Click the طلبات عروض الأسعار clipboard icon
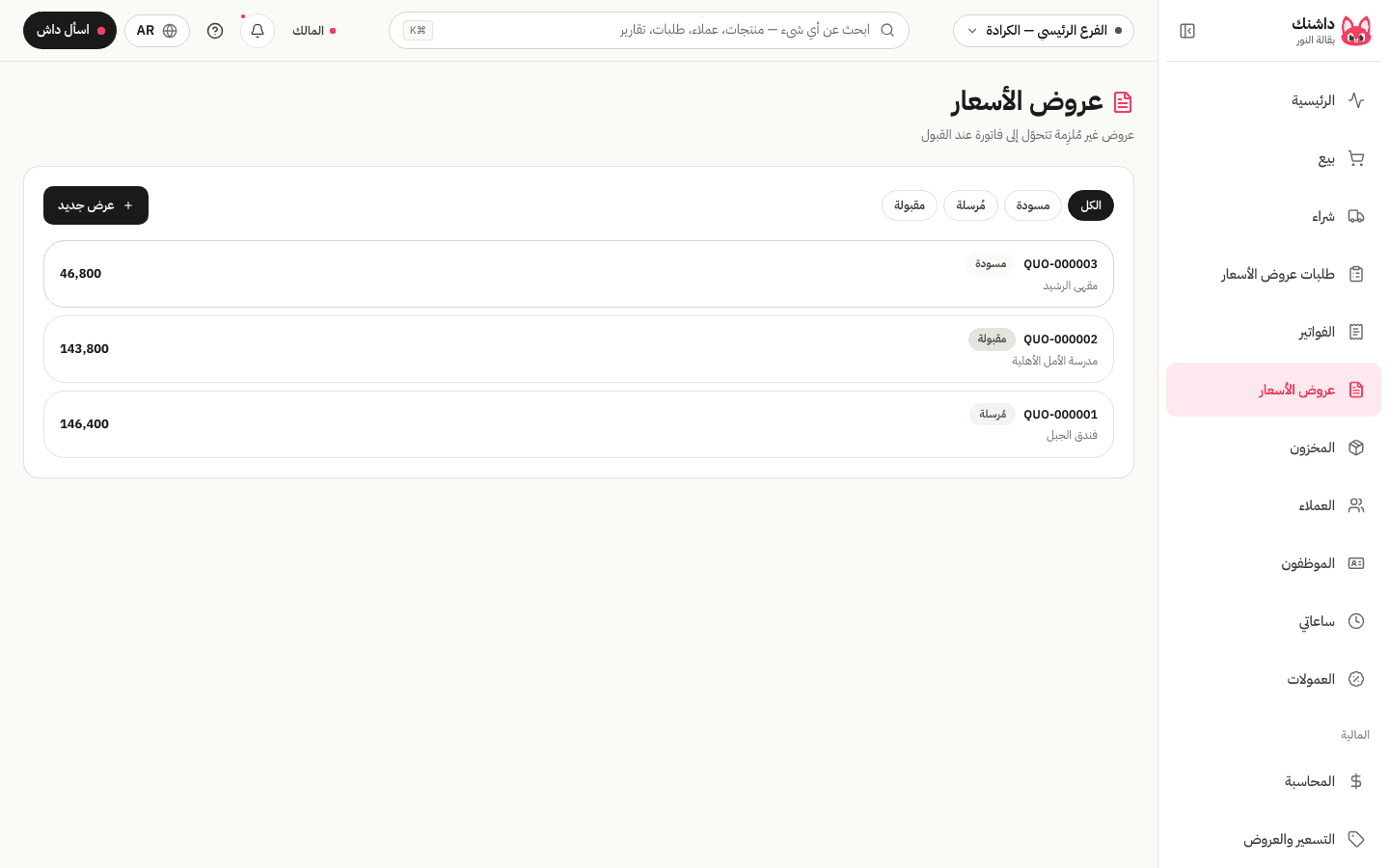Image resolution: width=1389 pixels, height=868 pixels. click(1356, 274)
